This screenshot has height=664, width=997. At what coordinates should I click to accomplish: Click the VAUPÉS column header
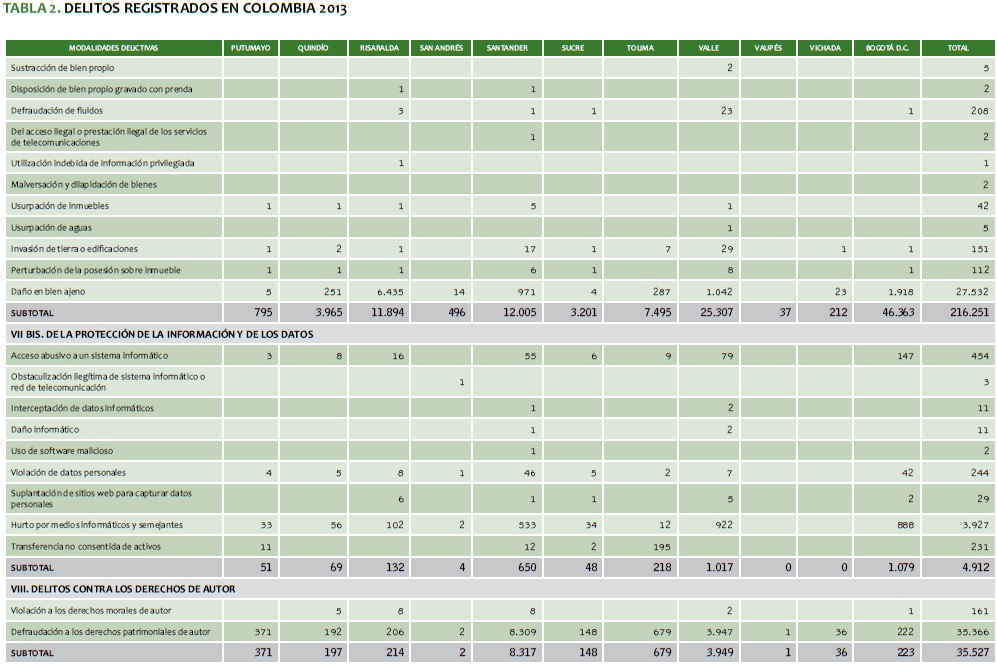[x=768, y=48]
